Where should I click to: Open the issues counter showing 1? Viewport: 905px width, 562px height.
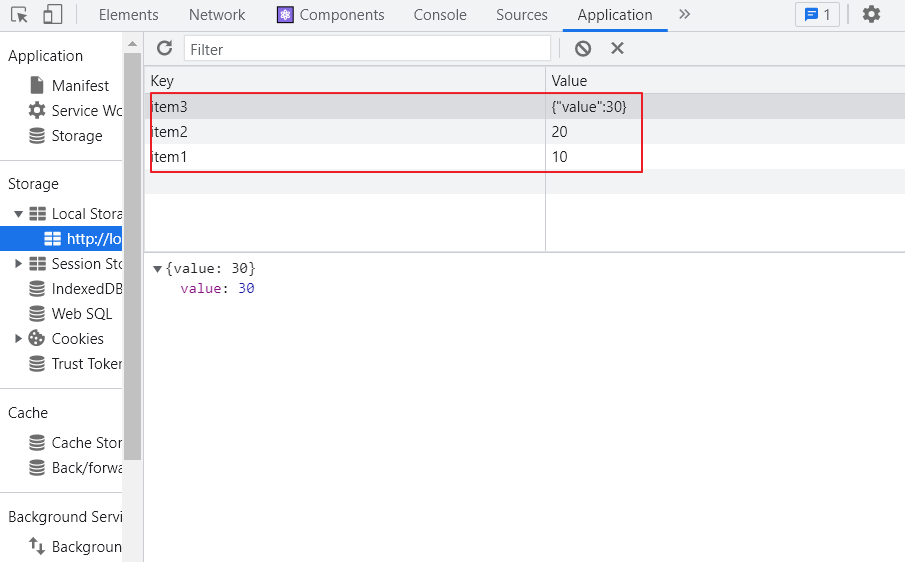817,14
